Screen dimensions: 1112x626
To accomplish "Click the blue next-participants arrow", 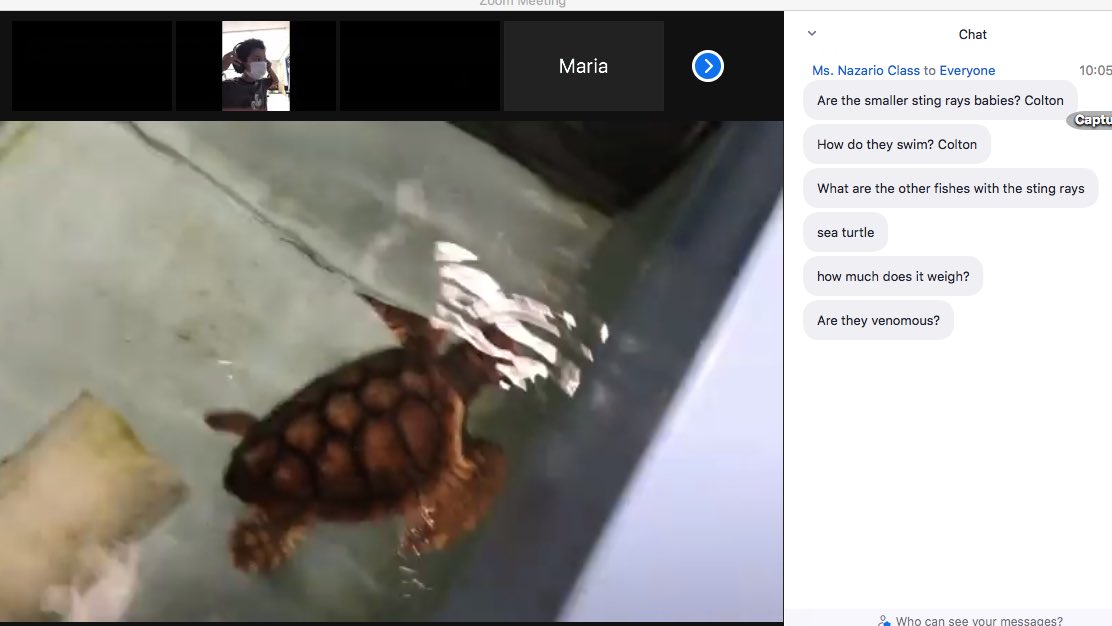I will tap(708, 66).
